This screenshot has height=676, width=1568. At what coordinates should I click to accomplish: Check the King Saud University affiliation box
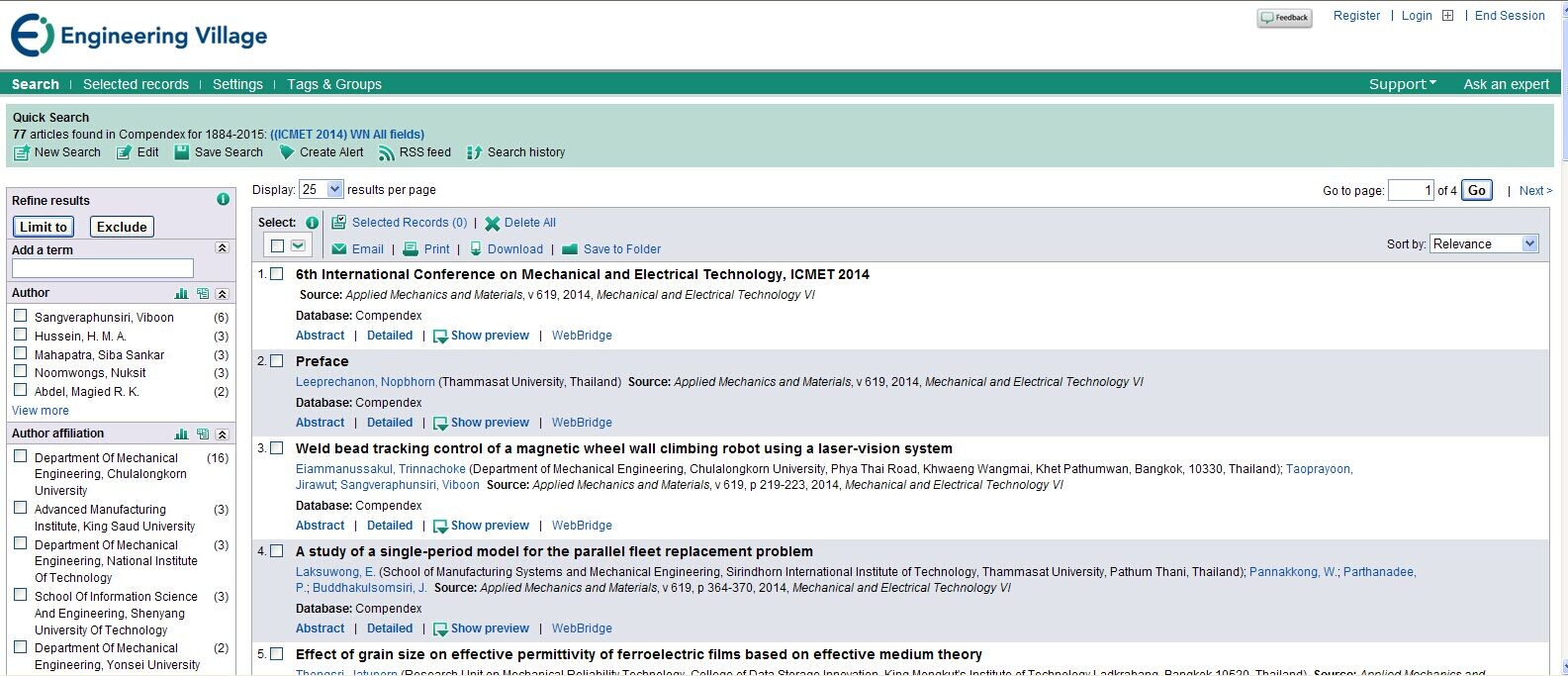20,508
